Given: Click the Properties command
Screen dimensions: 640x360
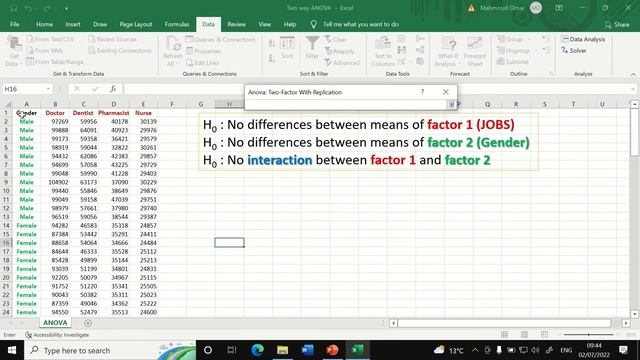Looking at the screenshot, I should (x=204, y=51).
